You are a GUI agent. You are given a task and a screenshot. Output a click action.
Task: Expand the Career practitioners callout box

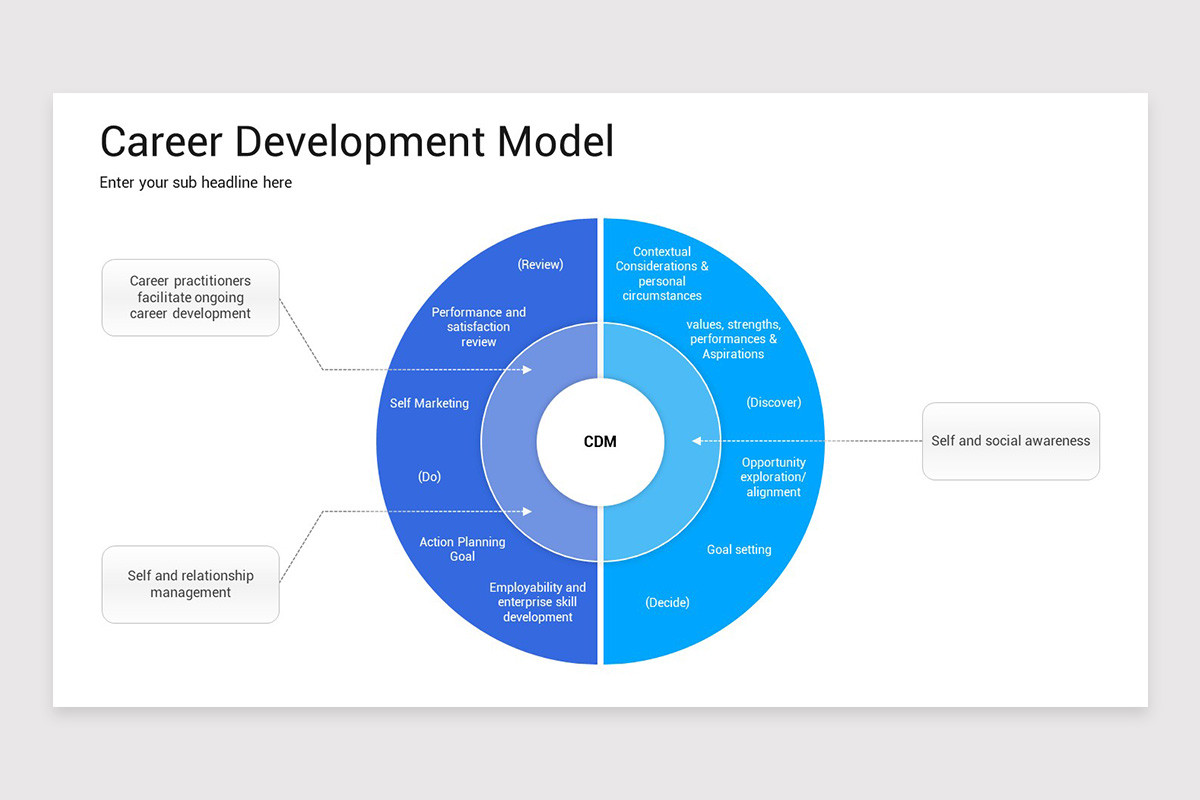click(190, 297)
